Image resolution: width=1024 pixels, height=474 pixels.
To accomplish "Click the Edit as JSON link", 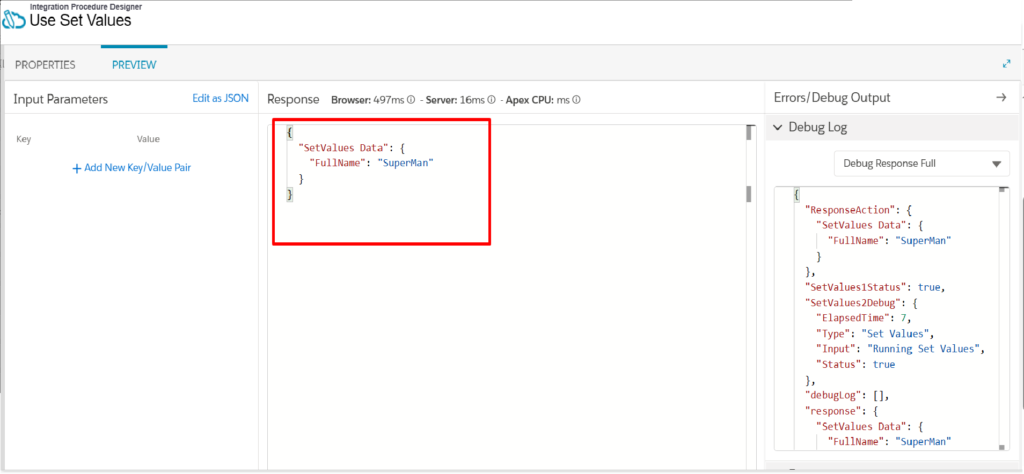I will coord(220,98).
